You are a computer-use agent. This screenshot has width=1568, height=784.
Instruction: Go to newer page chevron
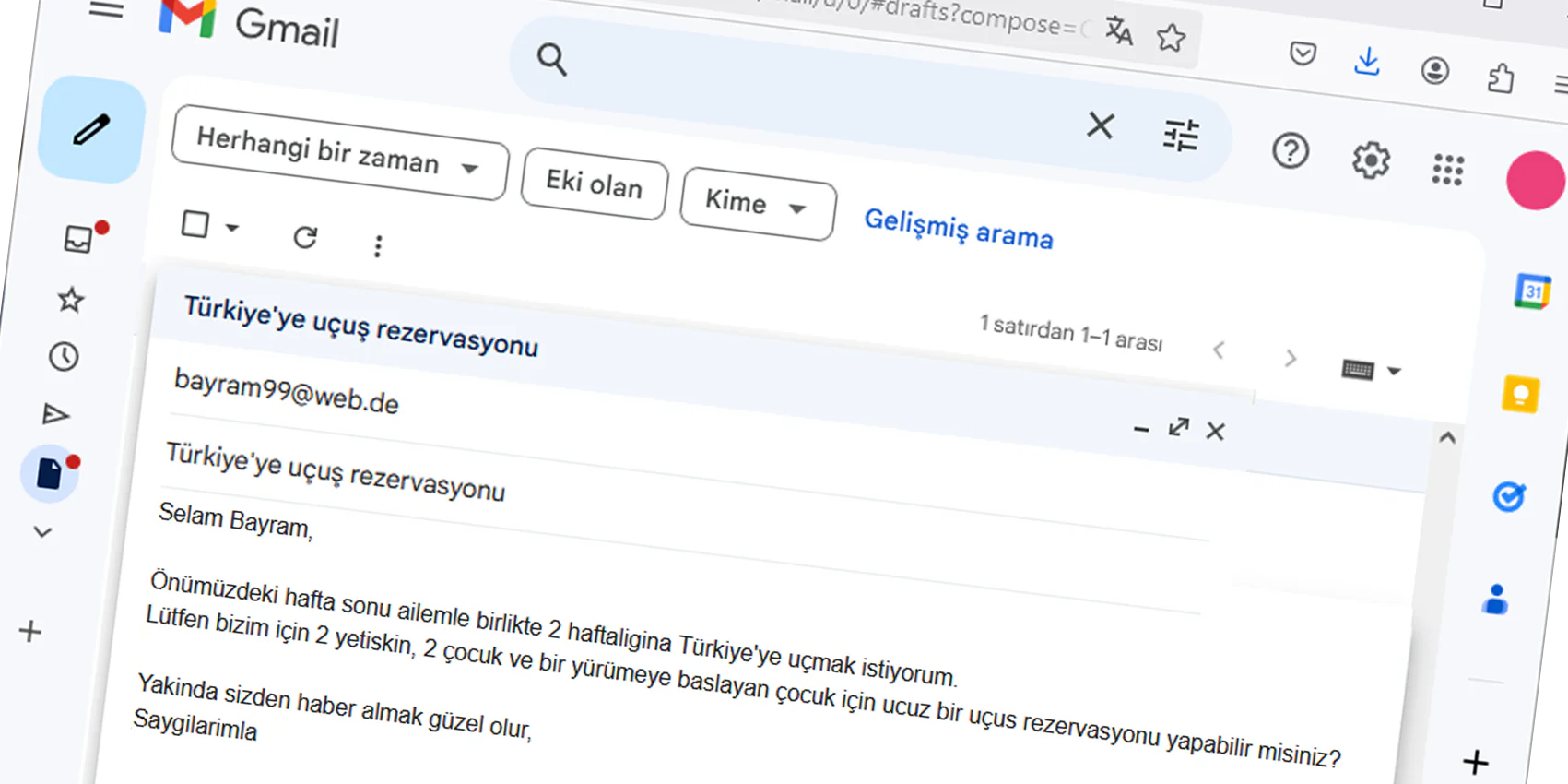pyautogui.click(x=1219, y=350)
